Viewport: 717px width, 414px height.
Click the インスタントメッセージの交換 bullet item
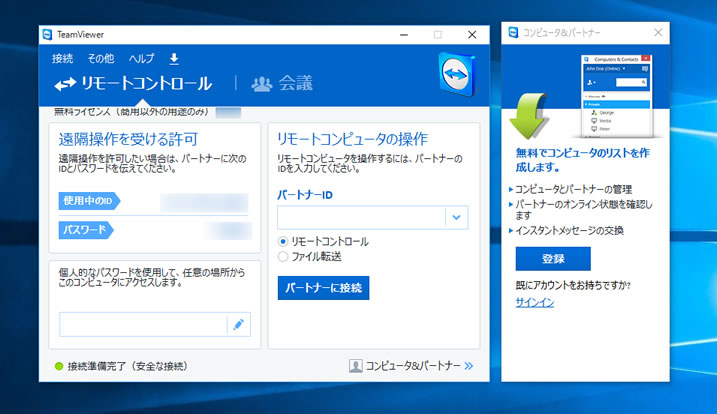click(x=569, y=231)
